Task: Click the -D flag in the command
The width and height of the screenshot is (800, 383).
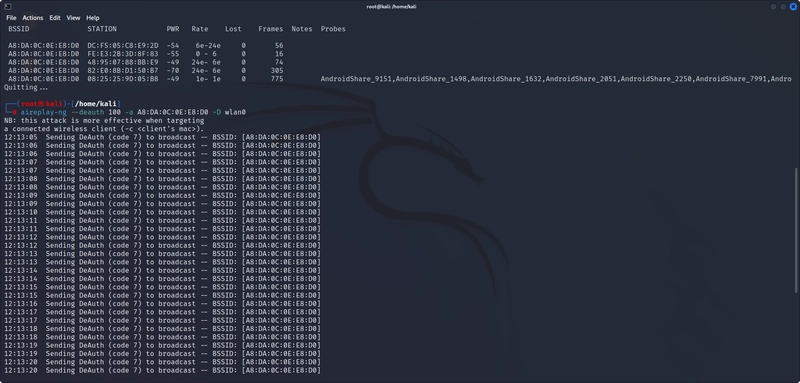Action: click(x=216, y=112)
